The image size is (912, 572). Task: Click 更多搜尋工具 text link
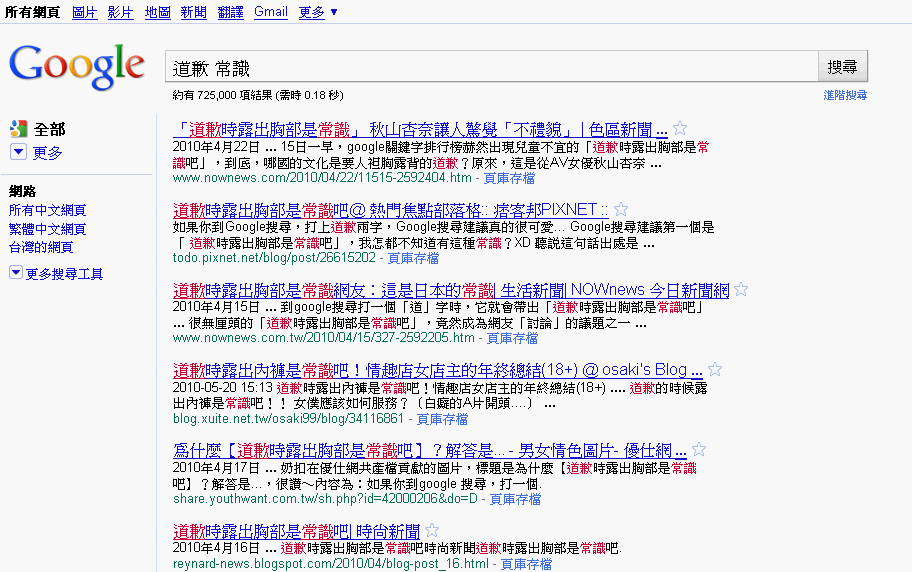click(x=64, y=274)
